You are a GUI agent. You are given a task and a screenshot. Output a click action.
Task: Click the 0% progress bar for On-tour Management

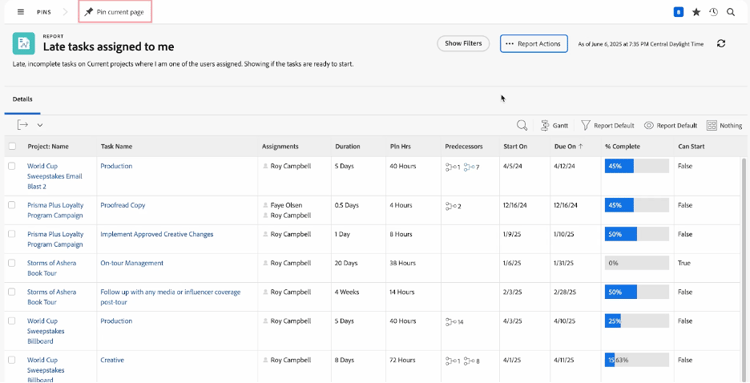point(637,263)
